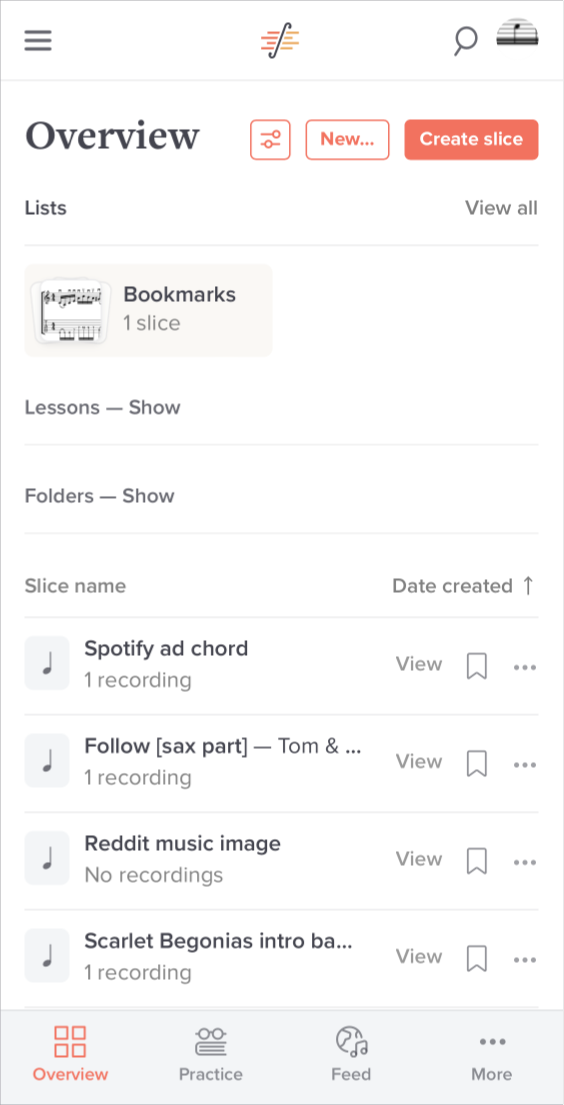
Task: Click the Soundslice logo at top
Action: pos(280,40)
